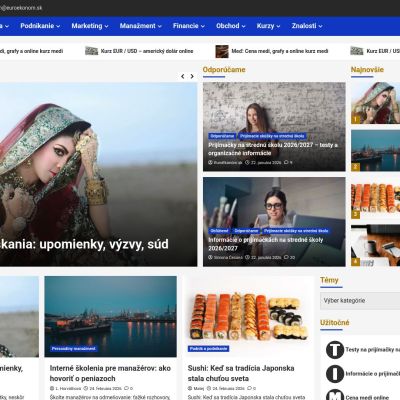The height and width of the screenshot is (400, 400).
Task: Click the Témy section heading
Action: pos(329,280)
